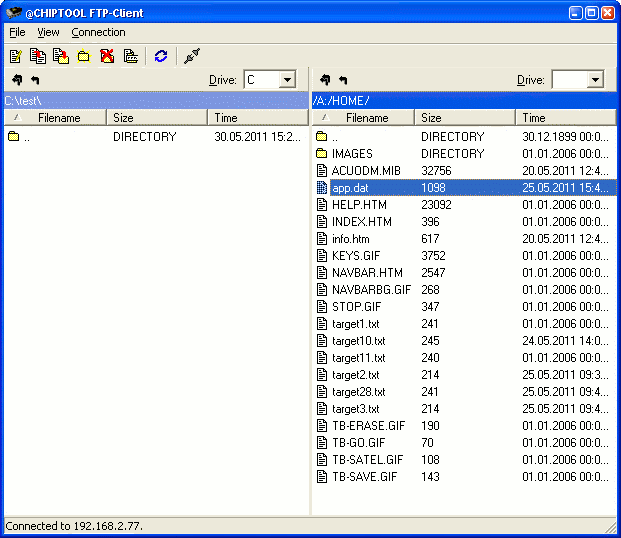Click the Time column header in local pane

pyautogui.click(x=258, y=118)
